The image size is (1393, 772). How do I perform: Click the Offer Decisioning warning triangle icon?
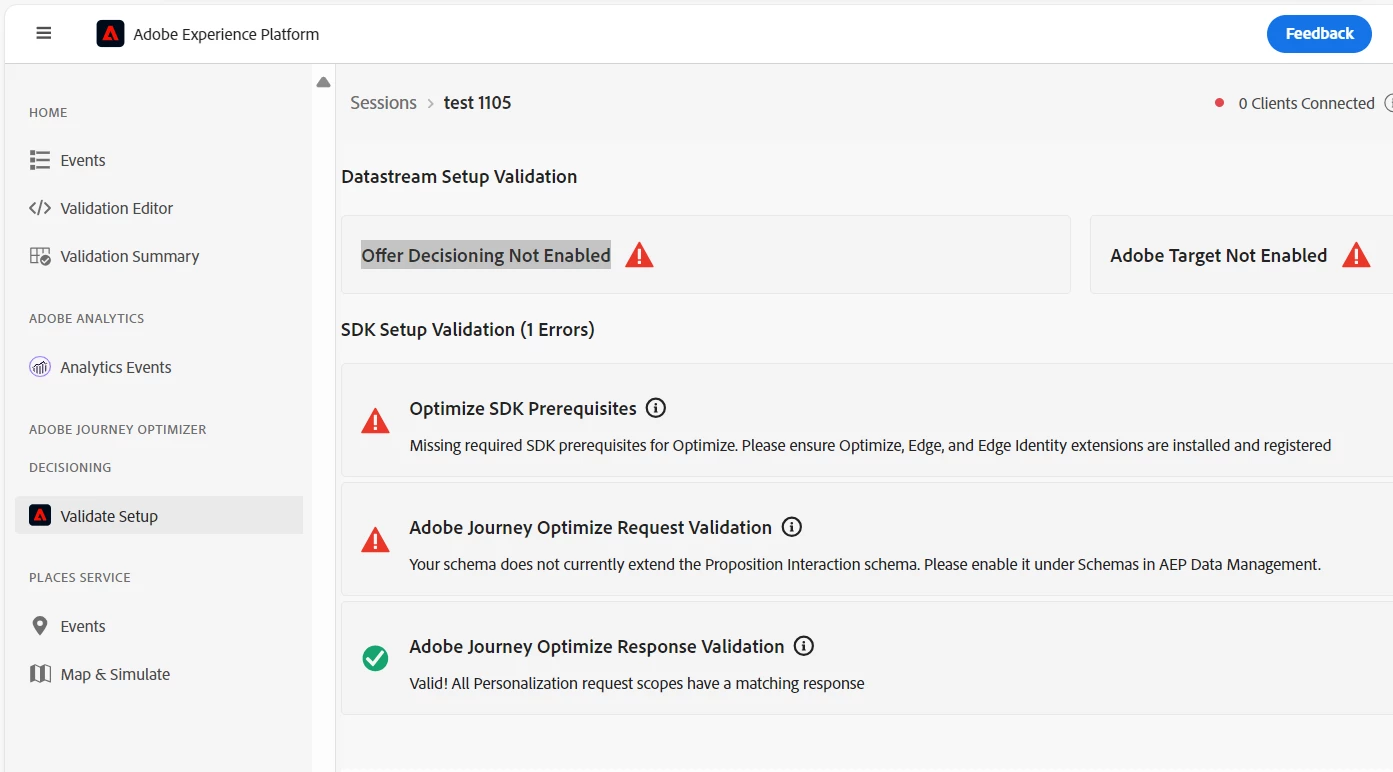click(x=639, y=255)
